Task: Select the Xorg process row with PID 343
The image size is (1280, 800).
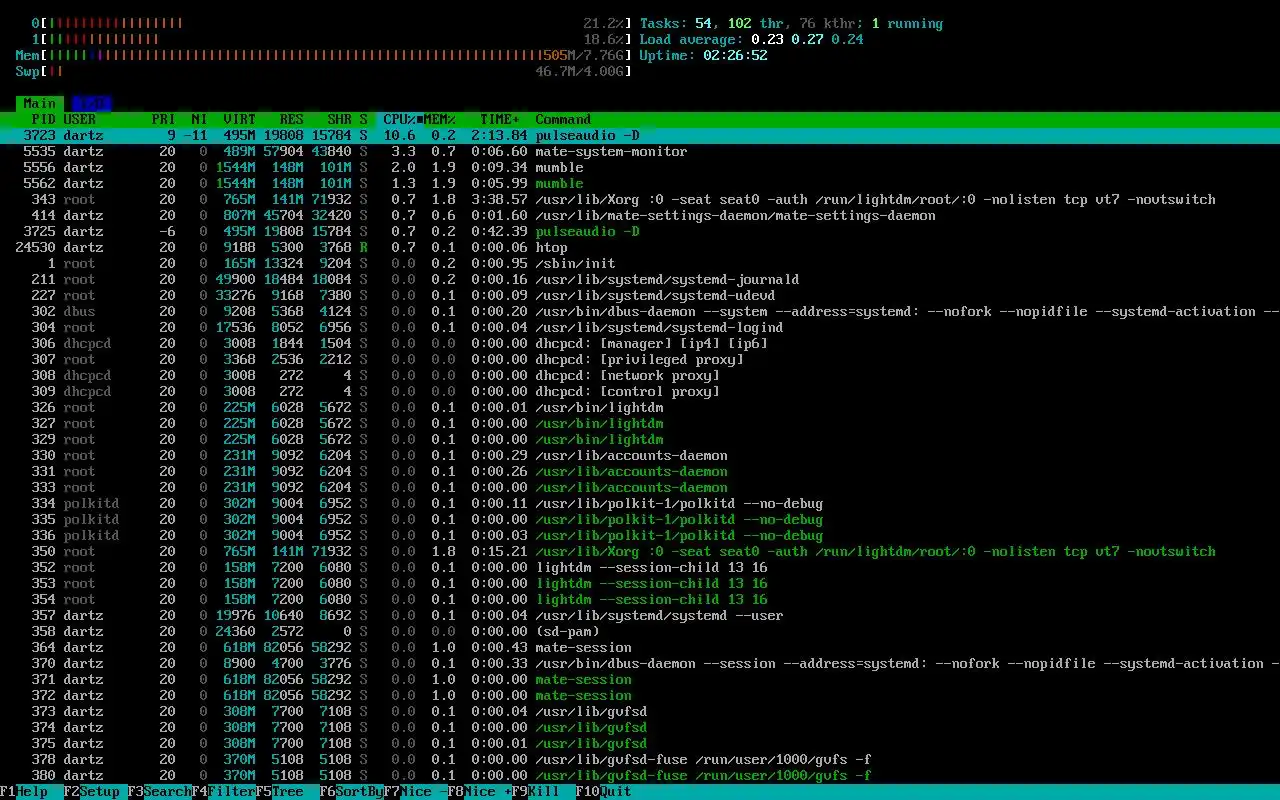Action: [640, 199]
